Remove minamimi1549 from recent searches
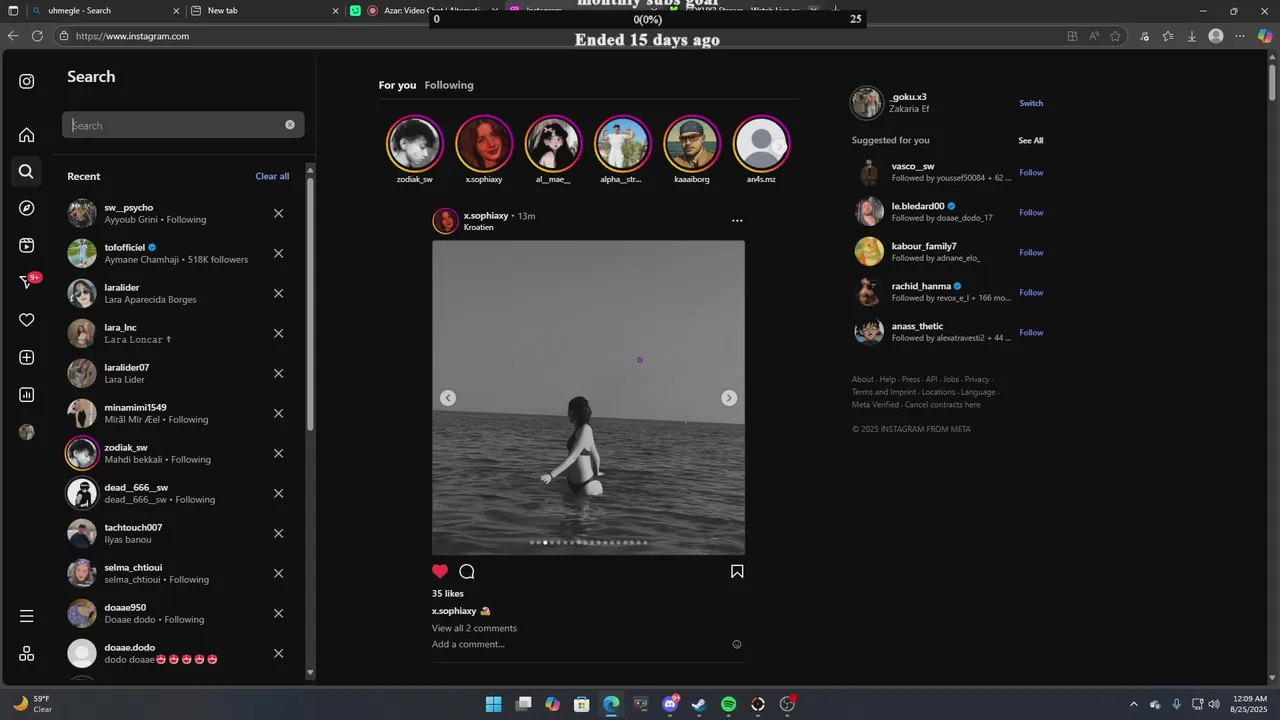Screen dimensions: 1280x720 click(x=279, y=413)
